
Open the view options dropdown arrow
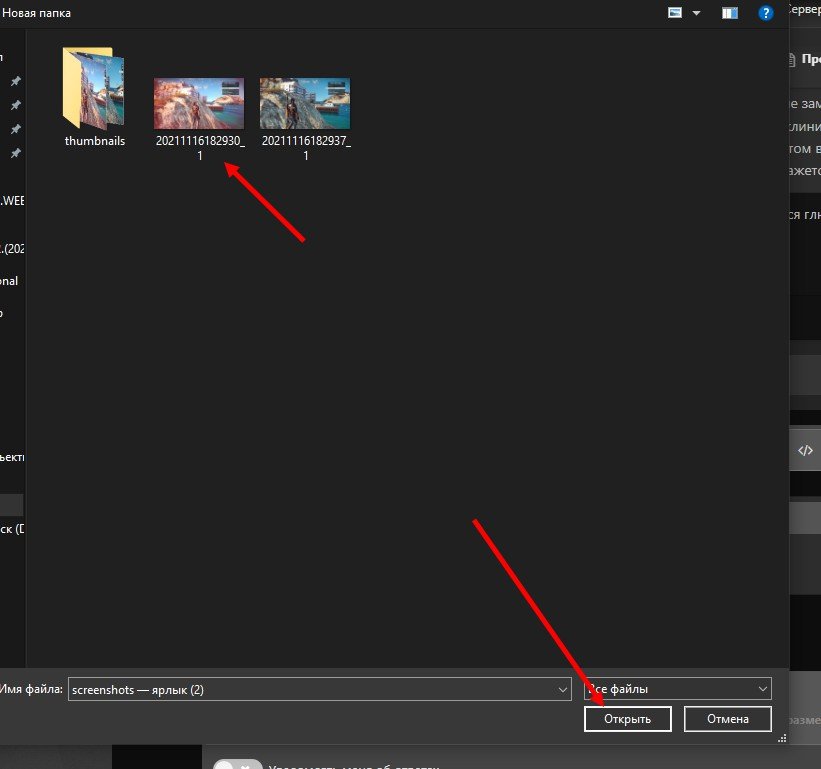[697, 14]
